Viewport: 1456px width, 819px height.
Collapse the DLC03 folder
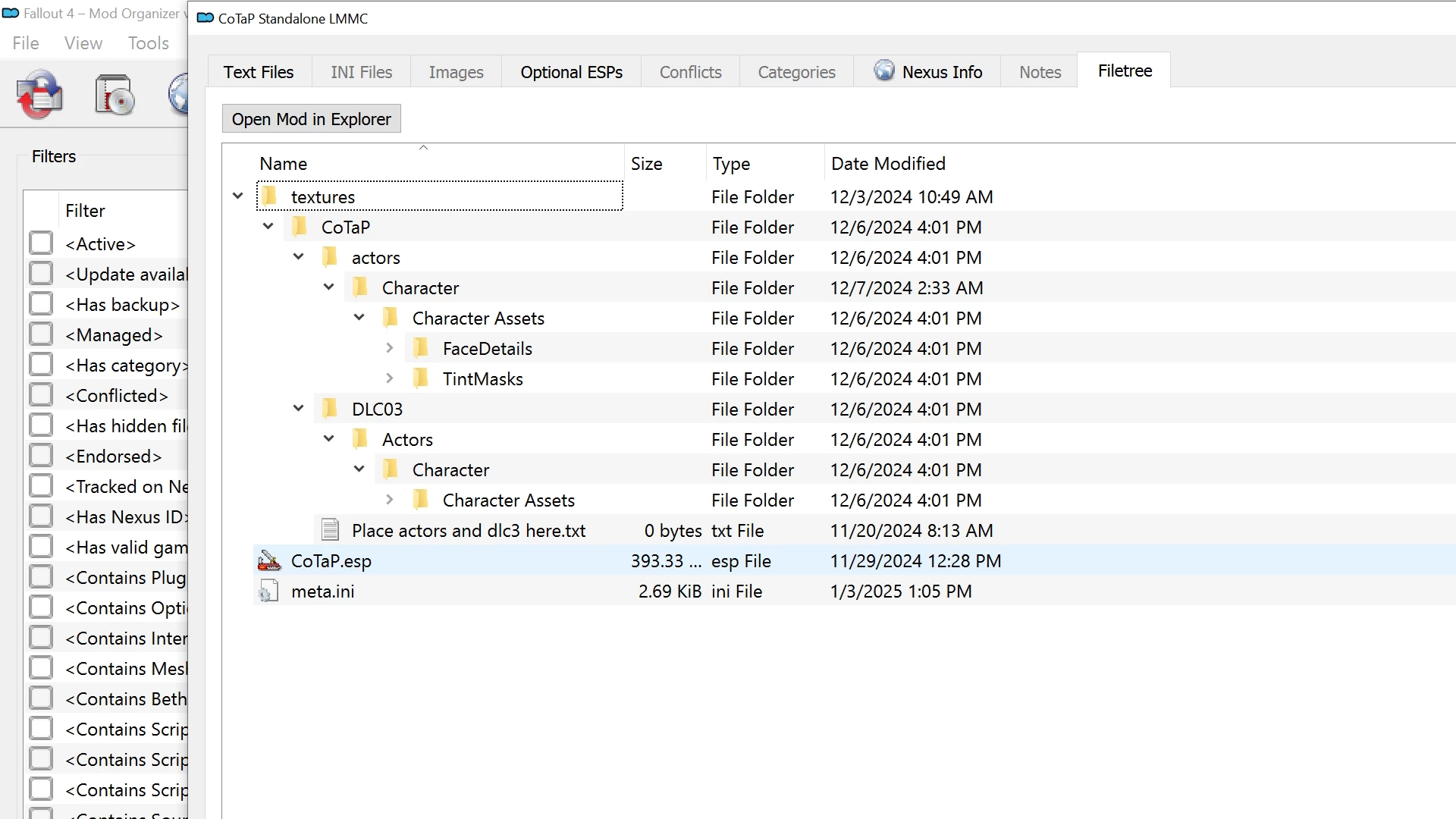click(298, 409)
